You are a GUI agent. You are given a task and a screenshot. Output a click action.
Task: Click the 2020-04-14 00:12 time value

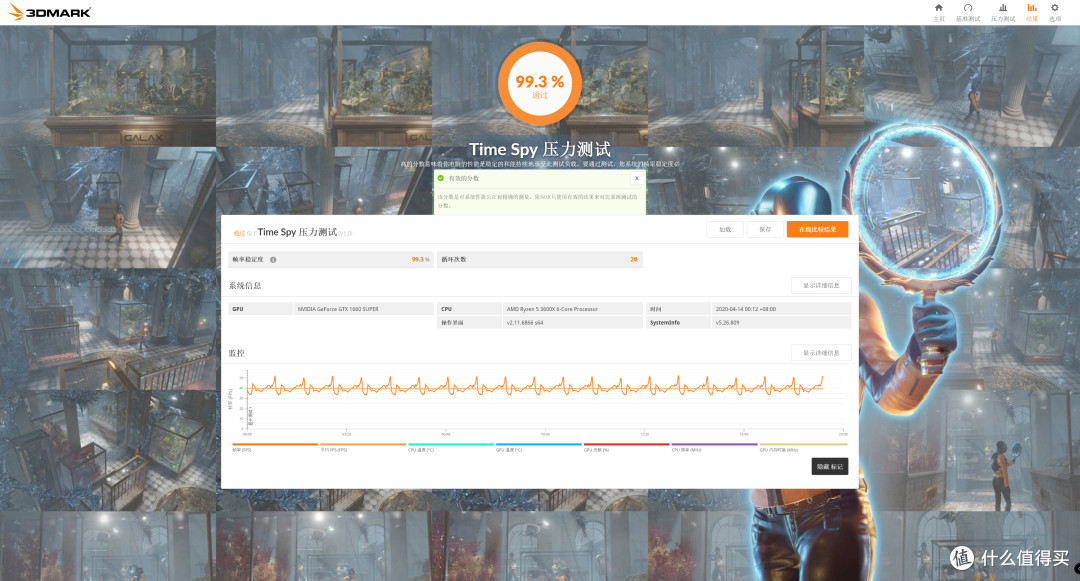point(746,309)
